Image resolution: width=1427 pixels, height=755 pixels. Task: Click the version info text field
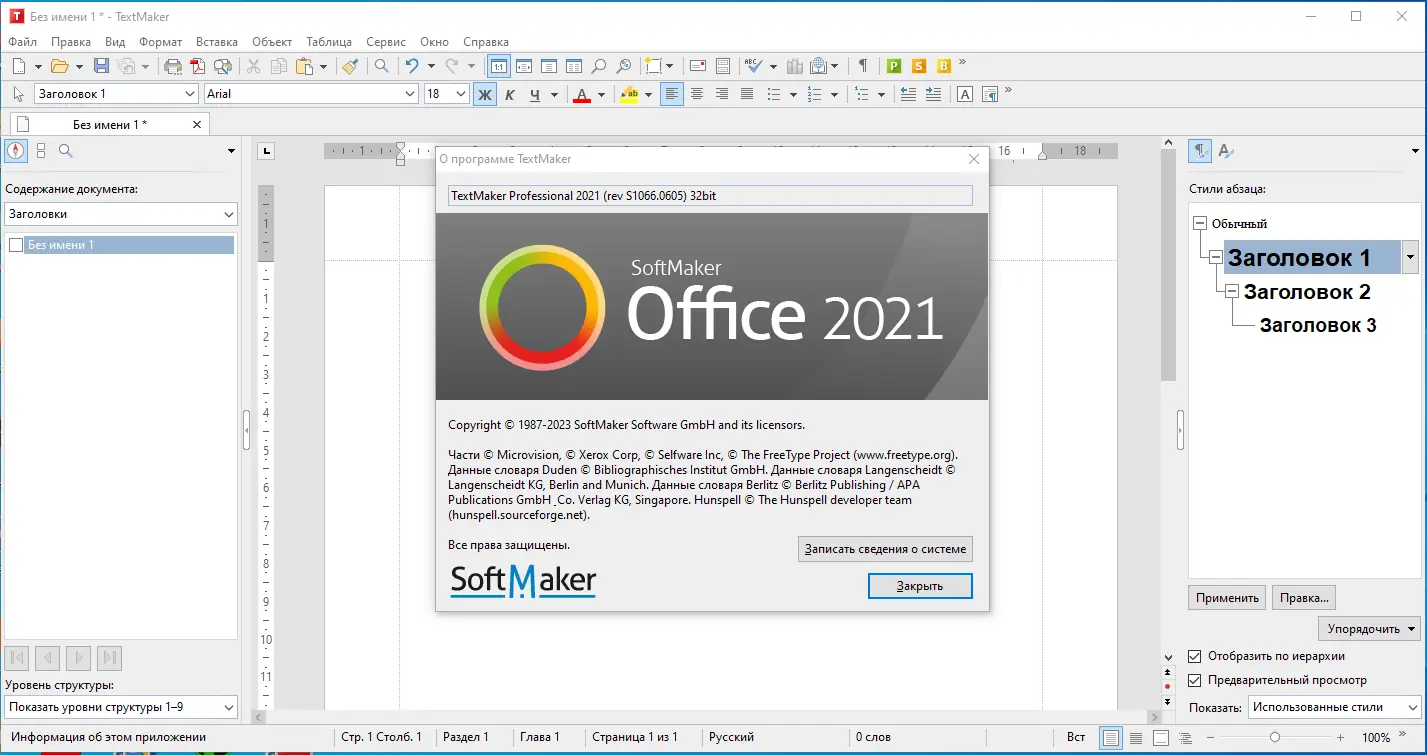[710, 196]
